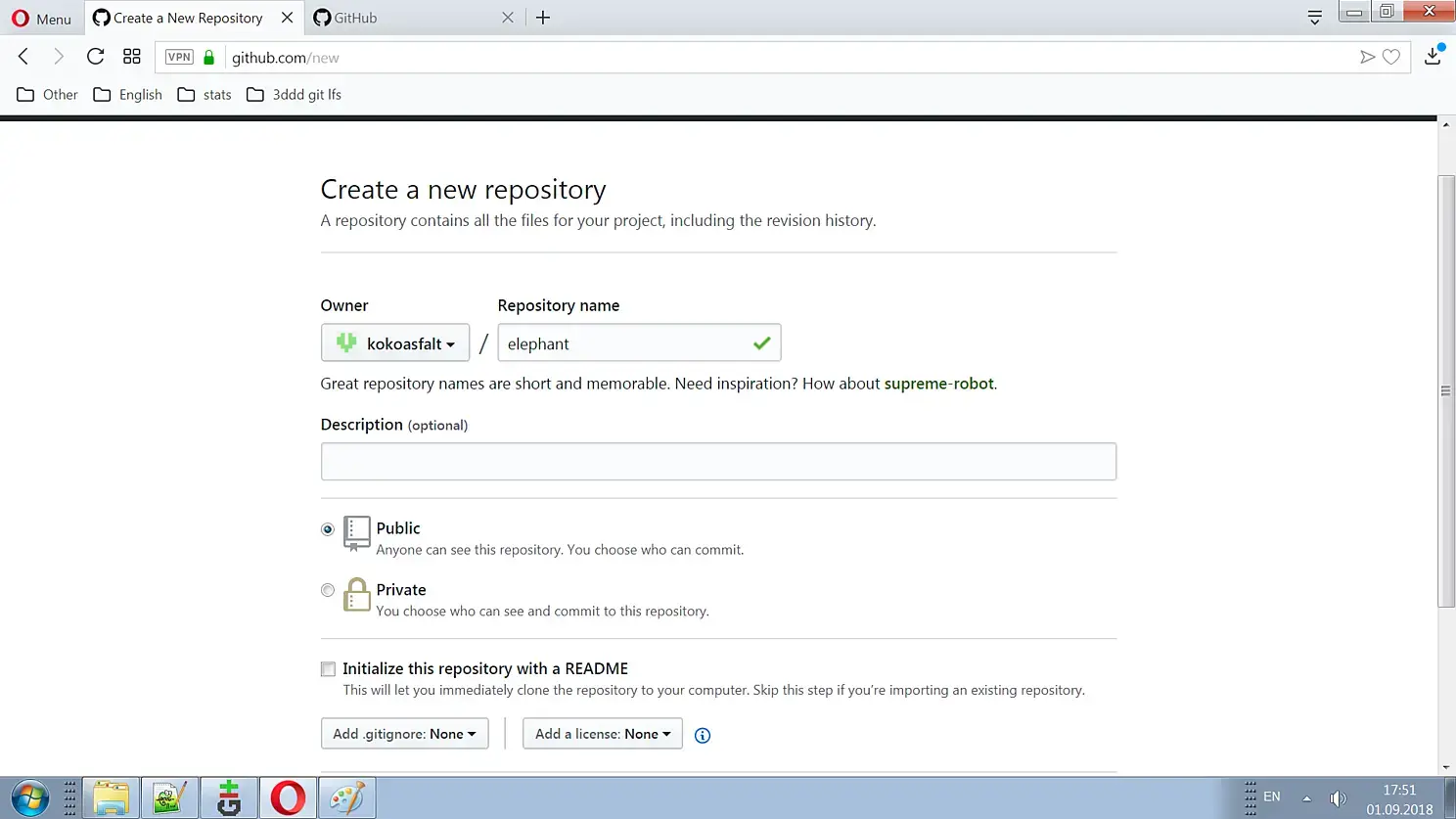Click the EN language indicator

(x=1272, y=797)
